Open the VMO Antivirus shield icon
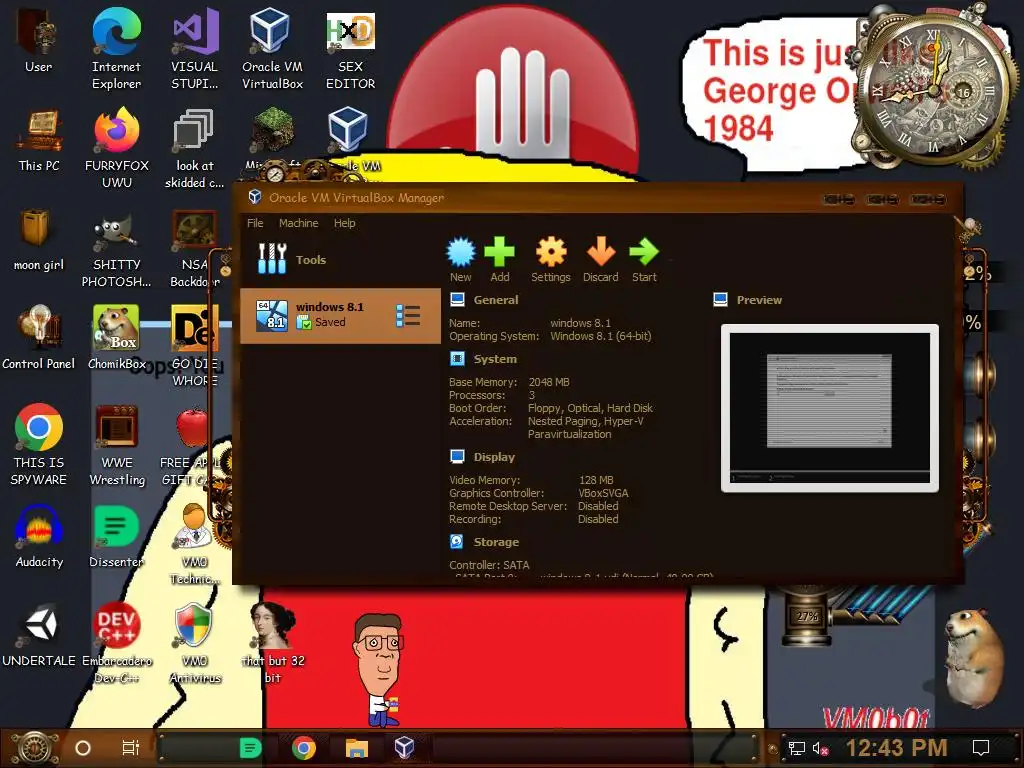Image resolution: width=1024 pixels, height=768 pixels. [x=195, y=643]
